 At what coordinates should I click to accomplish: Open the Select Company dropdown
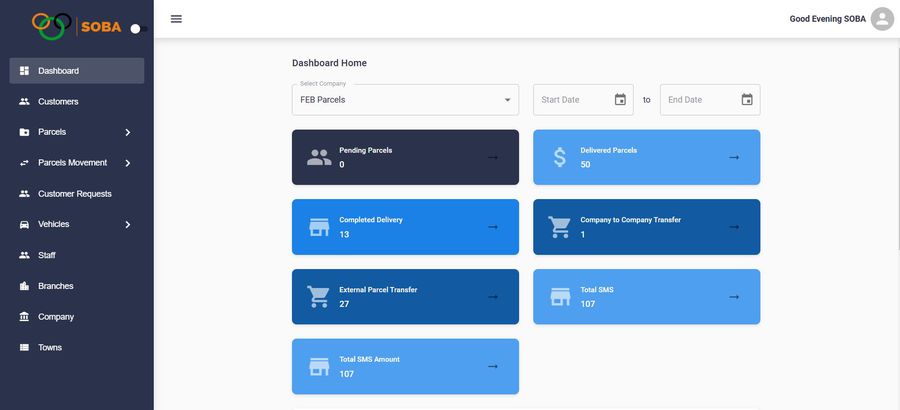(405, 100)
